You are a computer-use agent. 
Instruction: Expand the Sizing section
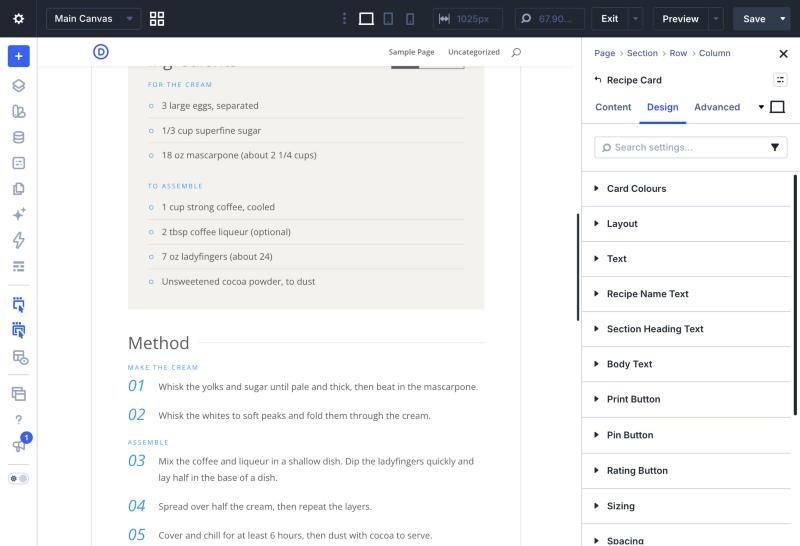coord(686,506)
